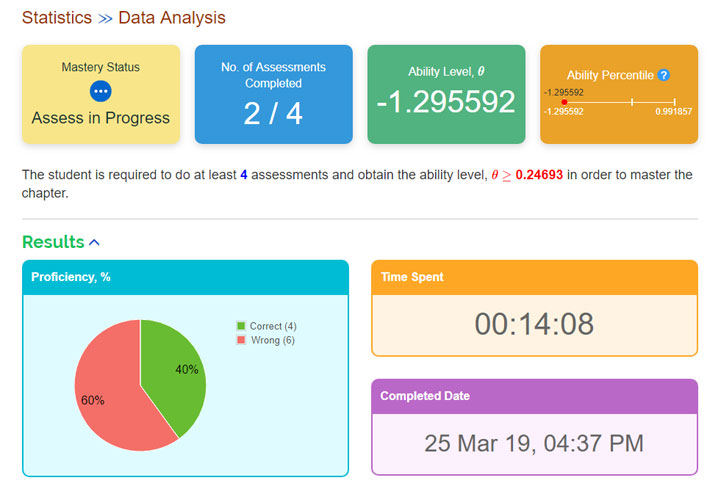Viewport: 720px width, 500px height.
Task: Click the red Wrong (6) legend swatch
Action: click(241, 341)
